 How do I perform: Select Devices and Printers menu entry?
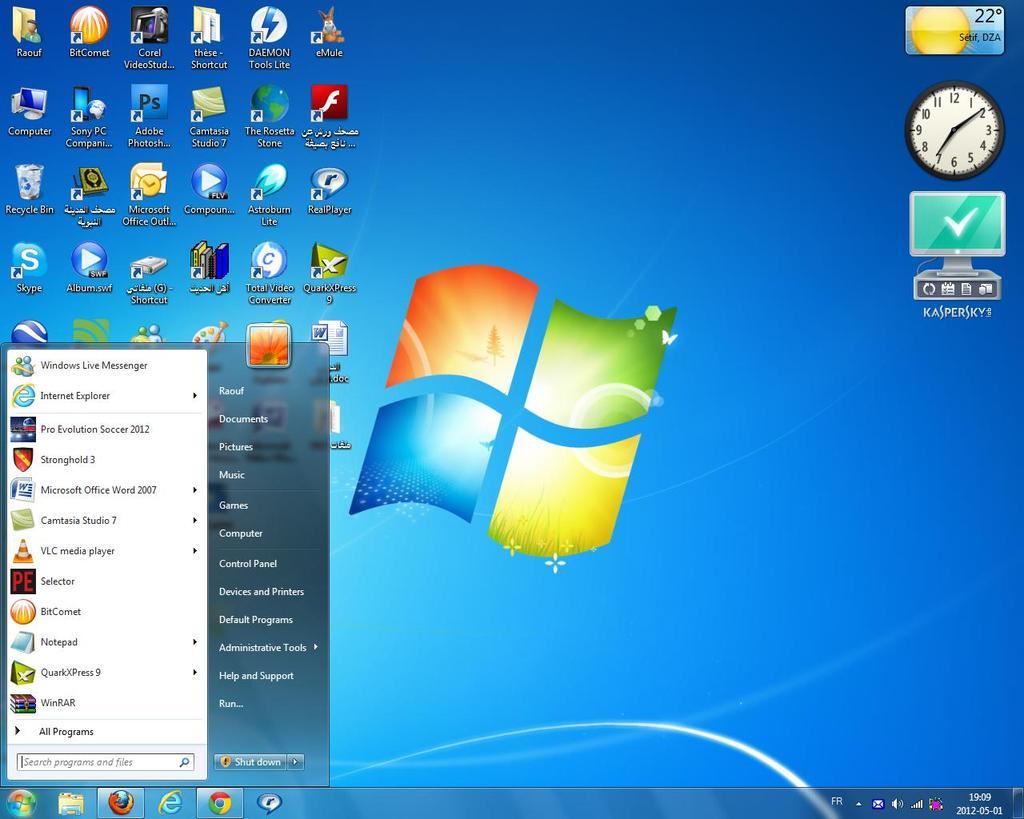(261, 592)
